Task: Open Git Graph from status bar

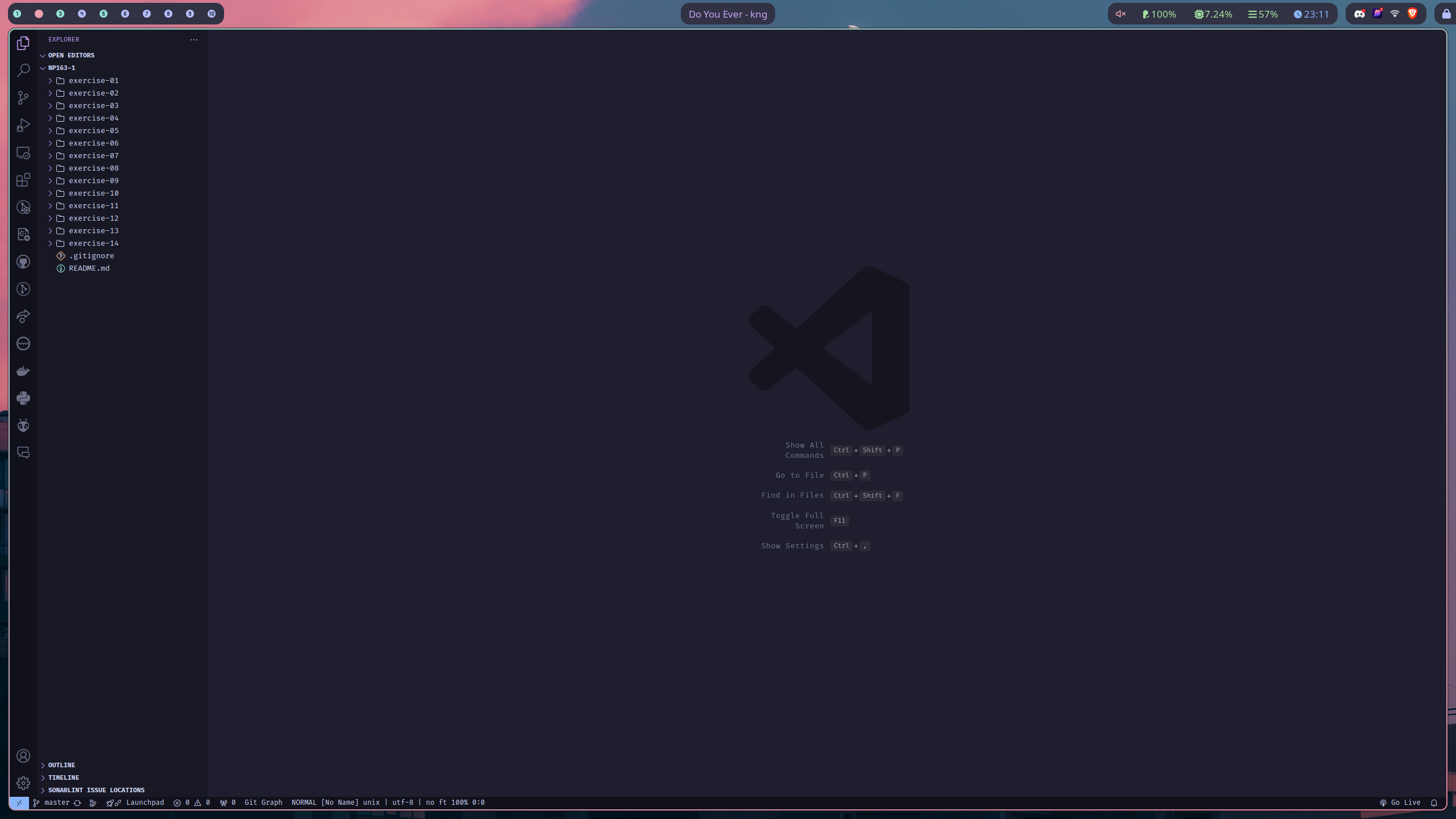Action: 263,803
